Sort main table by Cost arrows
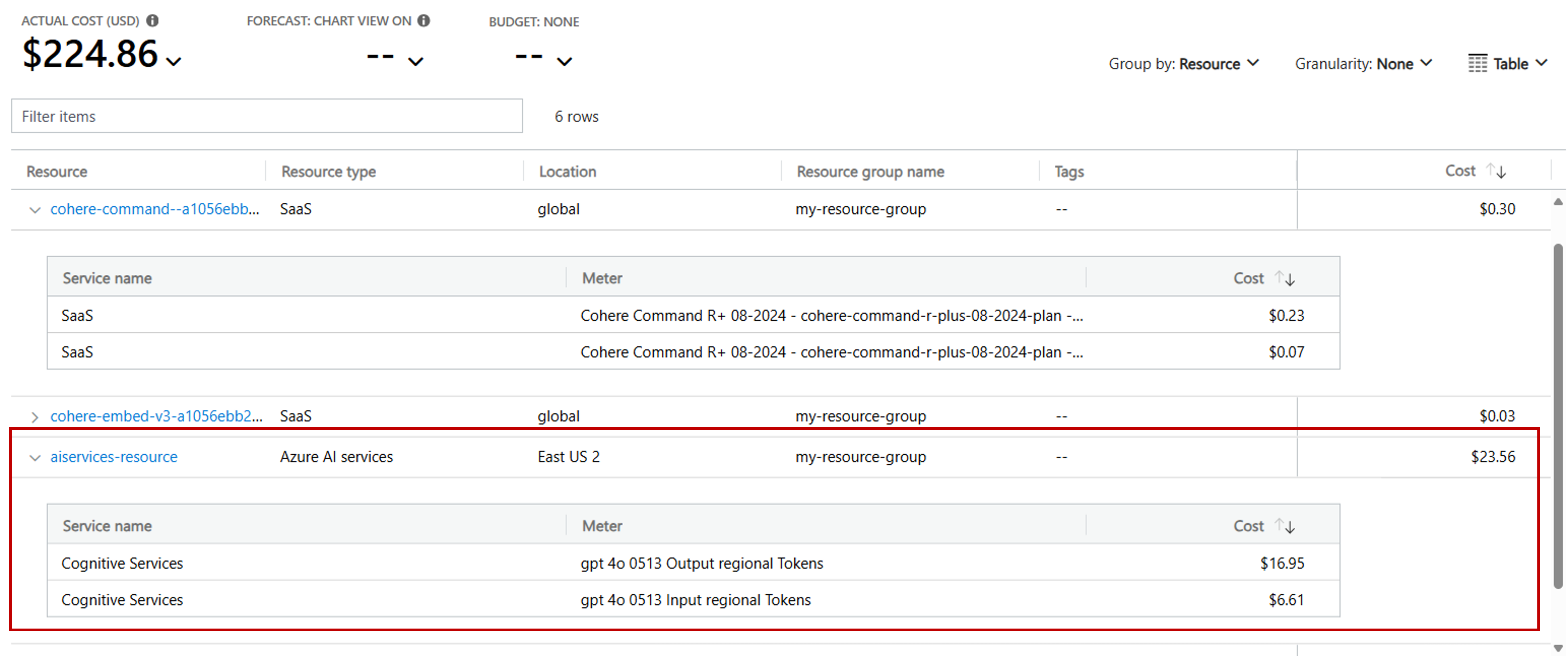This screenshot has width=1568, height=656. [x=1496, y=171]
